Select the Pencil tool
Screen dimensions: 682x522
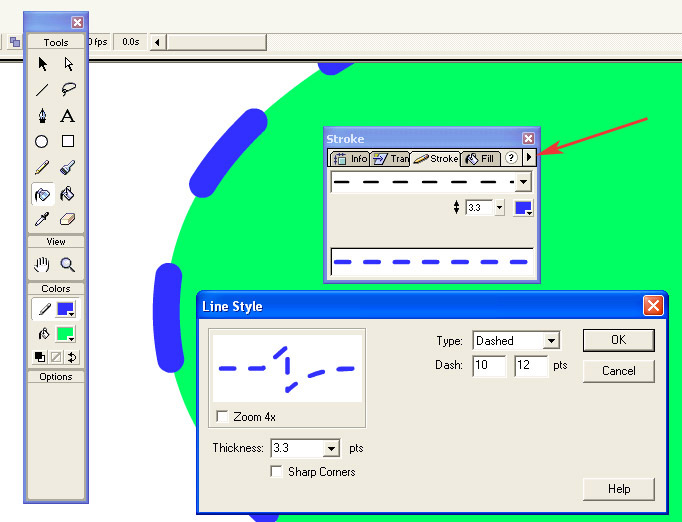pos(42,168)
